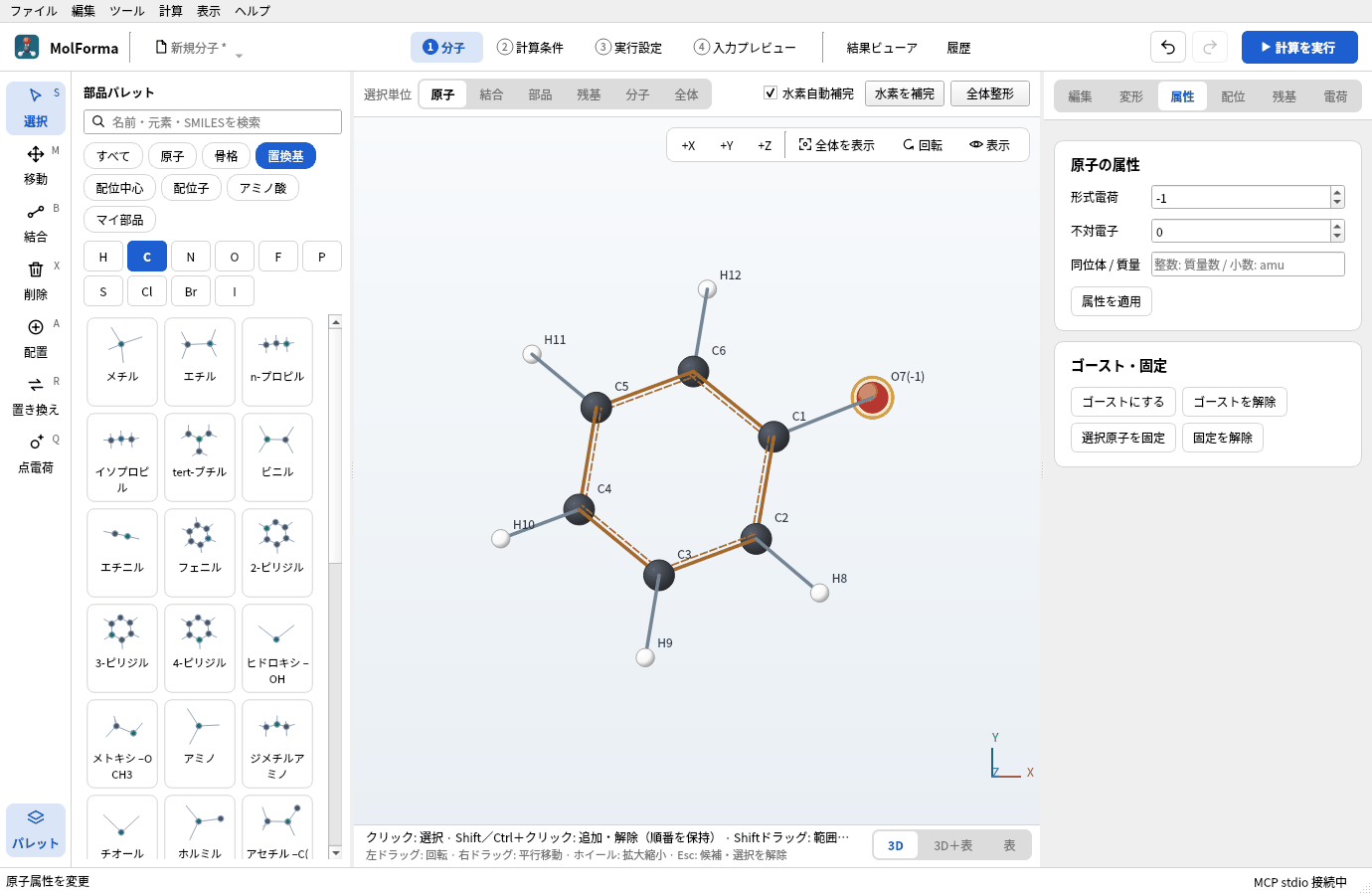Decrease the 形式電荷 value with down arrow
Viewport: 1372px width, 895px height.
tap(1337, 203)
